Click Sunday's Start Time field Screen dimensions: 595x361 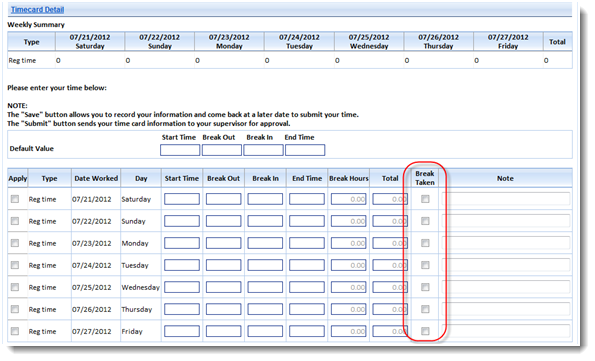click(x=182, y=221)
